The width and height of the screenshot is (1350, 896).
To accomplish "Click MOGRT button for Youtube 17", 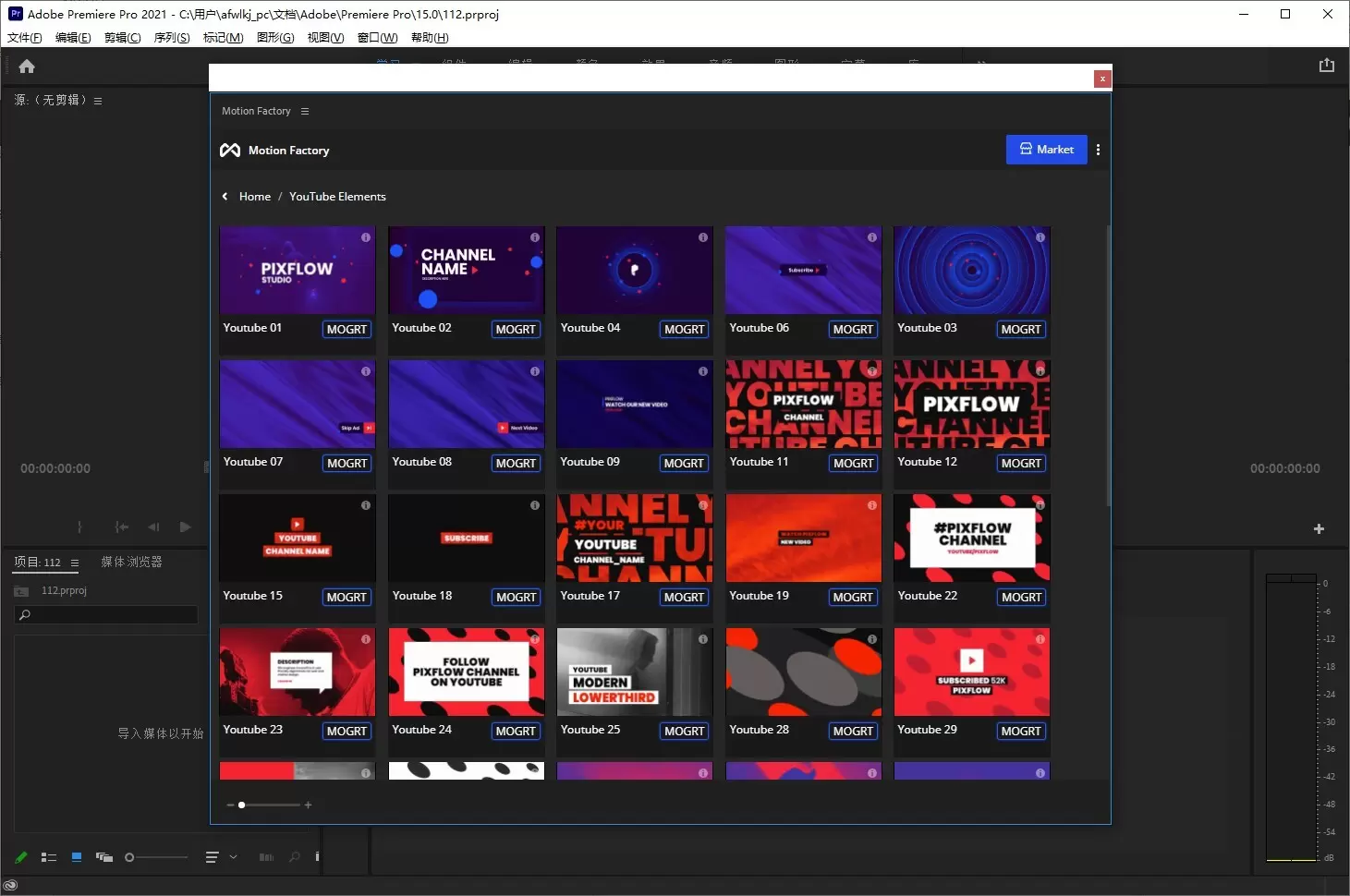I will point(684,598).
